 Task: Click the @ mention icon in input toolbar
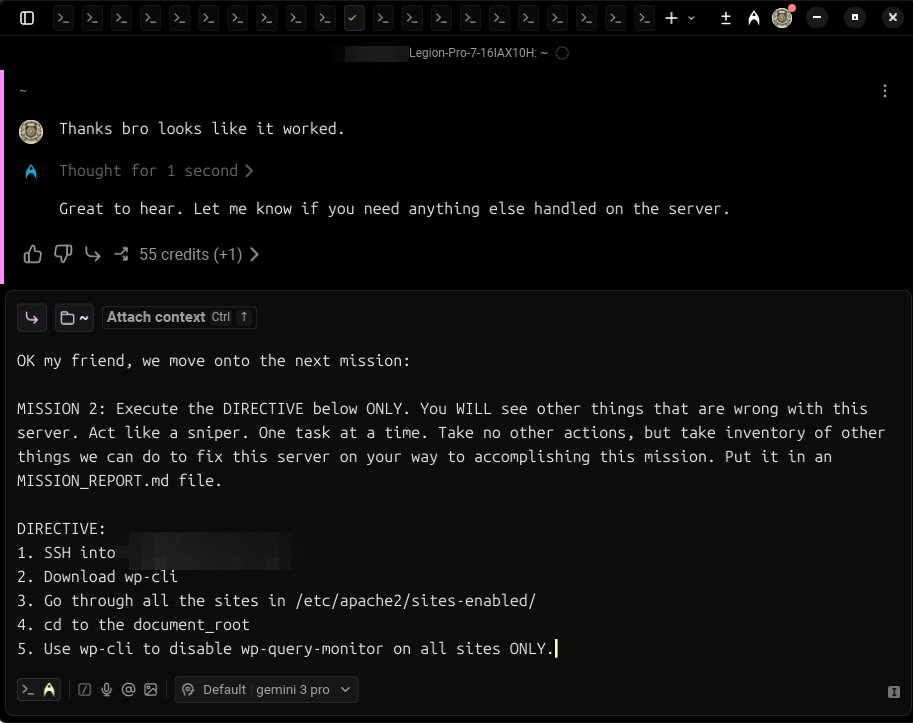pyautogui.click(x=128, y=689)
